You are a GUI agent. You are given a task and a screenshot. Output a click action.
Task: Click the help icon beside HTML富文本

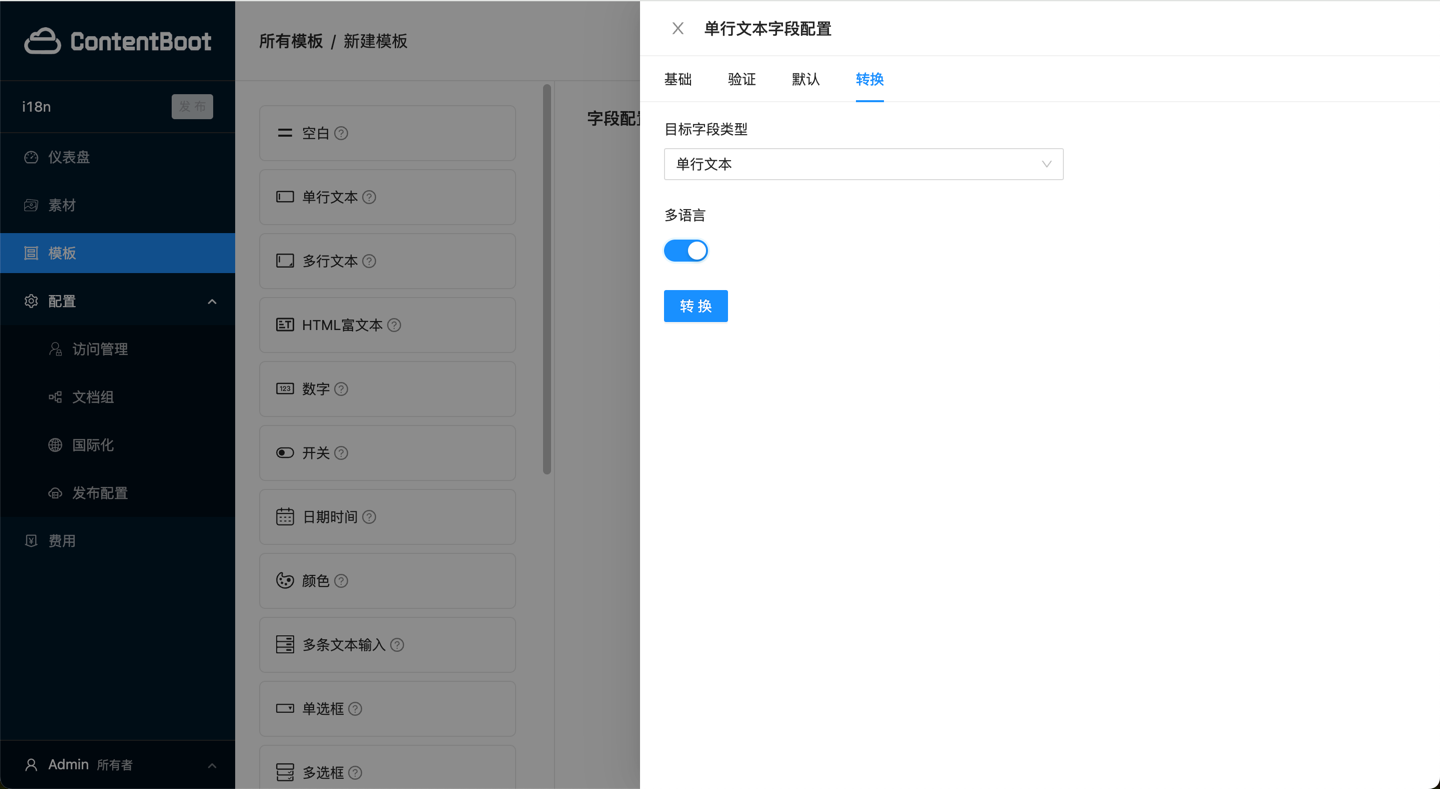[394, 325]
